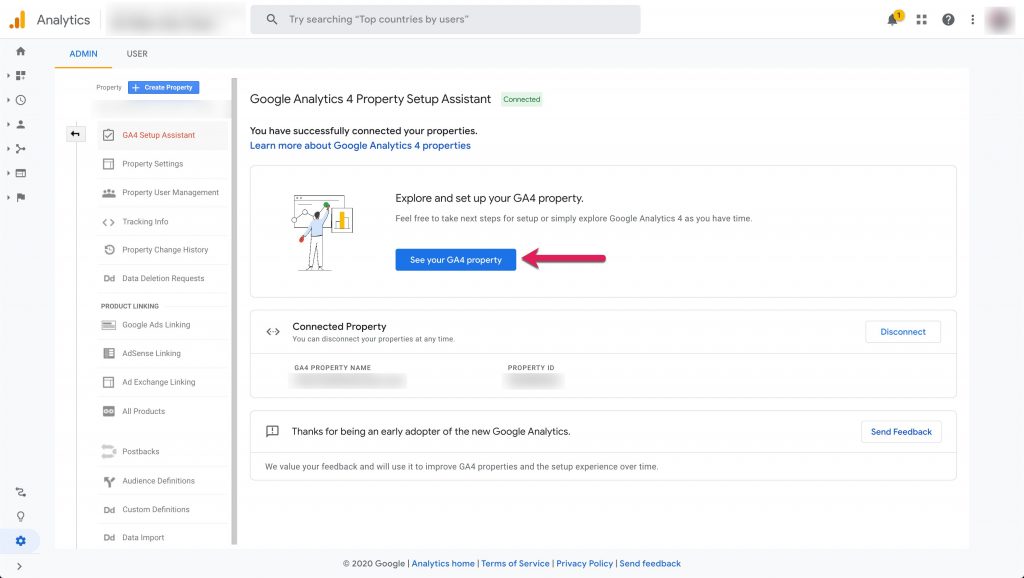Click the back arrow button beside property column
Image resolution: width=1024 pixels, height=578 pixels.
[x=75, y=134]
